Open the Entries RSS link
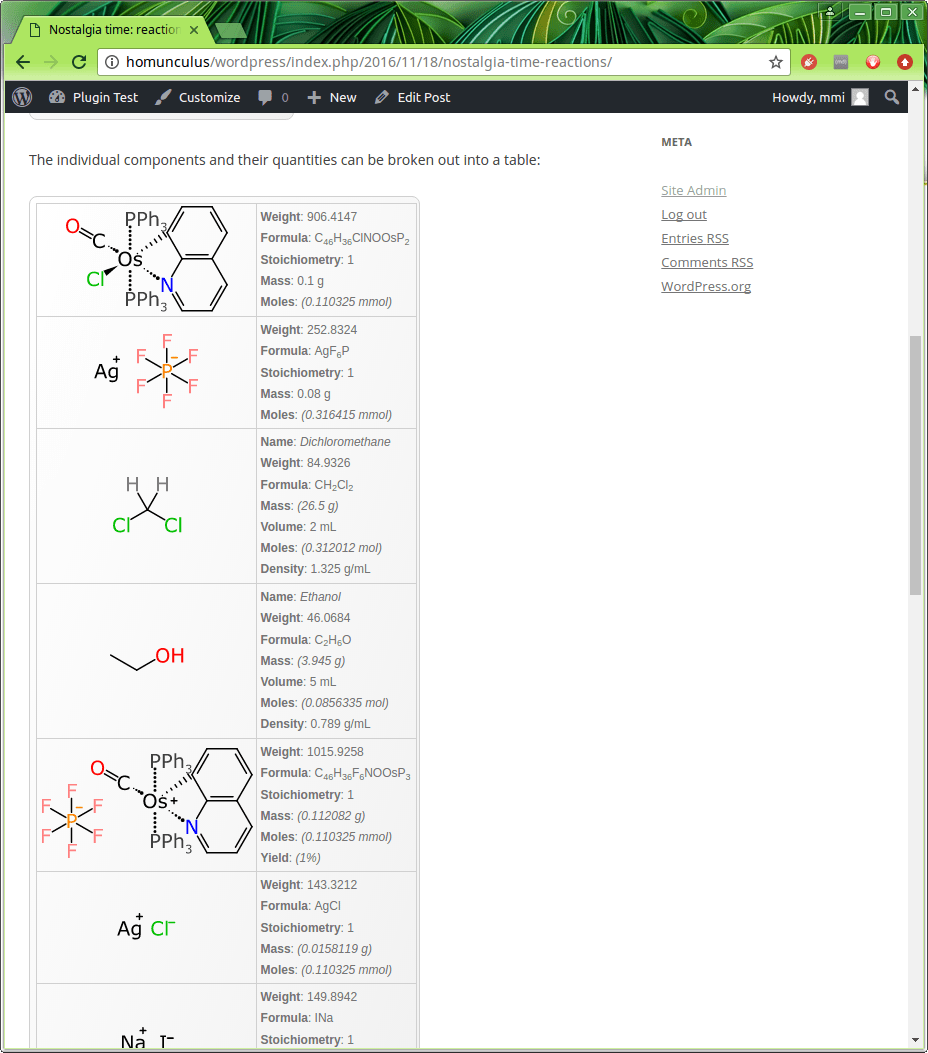Image resolution: width=928 pixels, height=1053 pixels. pos(694,238)
